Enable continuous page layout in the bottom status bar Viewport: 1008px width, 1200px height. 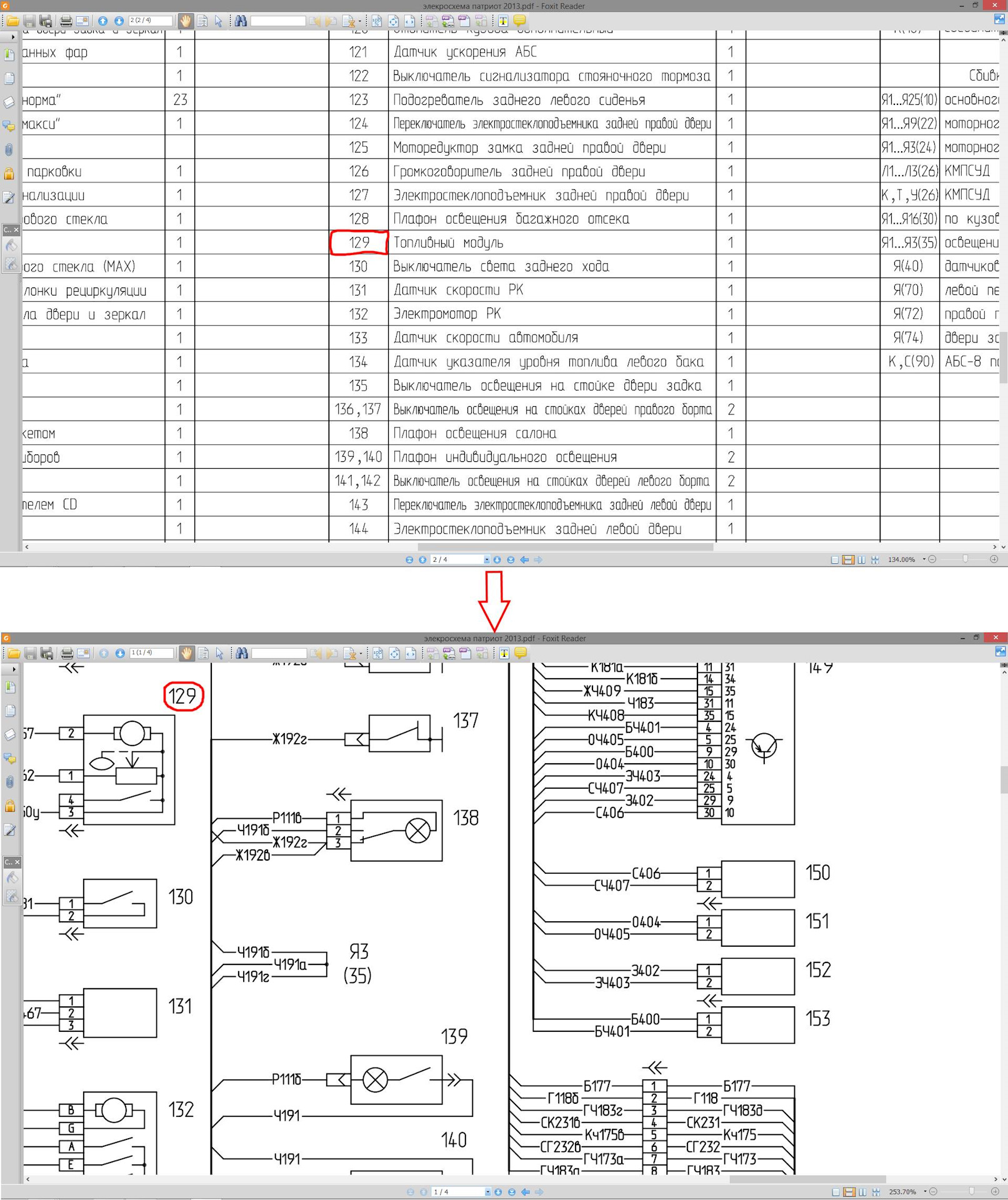pos(849,1192)
